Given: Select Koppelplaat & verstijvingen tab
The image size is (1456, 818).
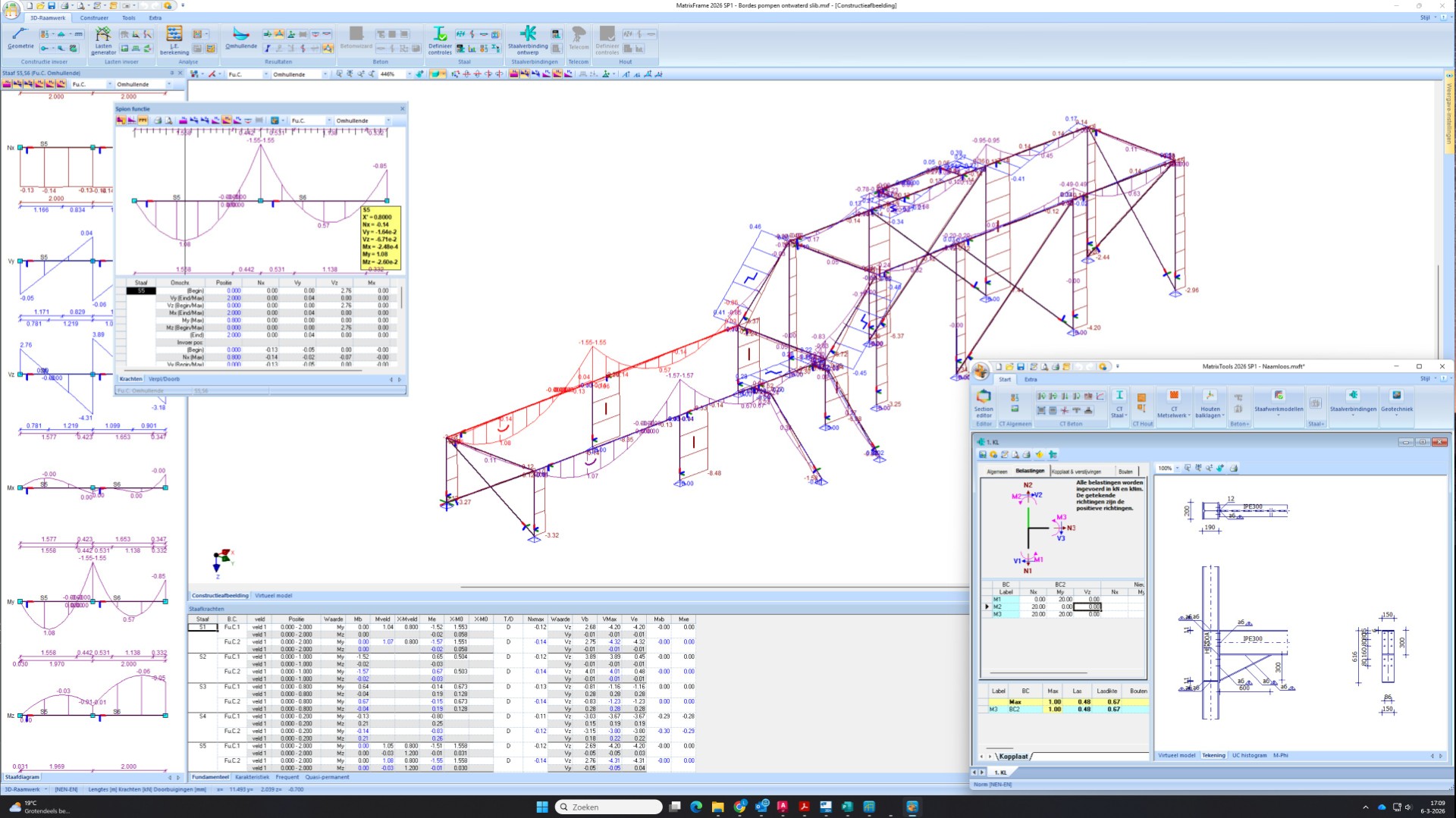Looking at the screenshot, I should [x=1076, y=472].
